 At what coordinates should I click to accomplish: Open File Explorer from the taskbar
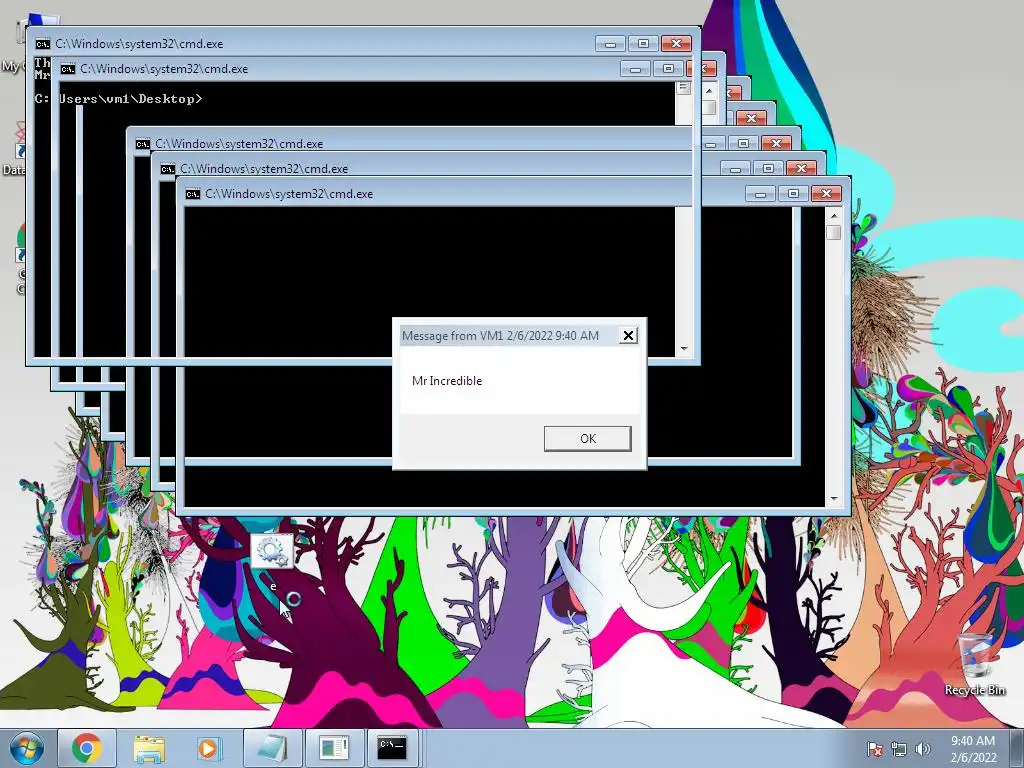(x=148, y=748)
